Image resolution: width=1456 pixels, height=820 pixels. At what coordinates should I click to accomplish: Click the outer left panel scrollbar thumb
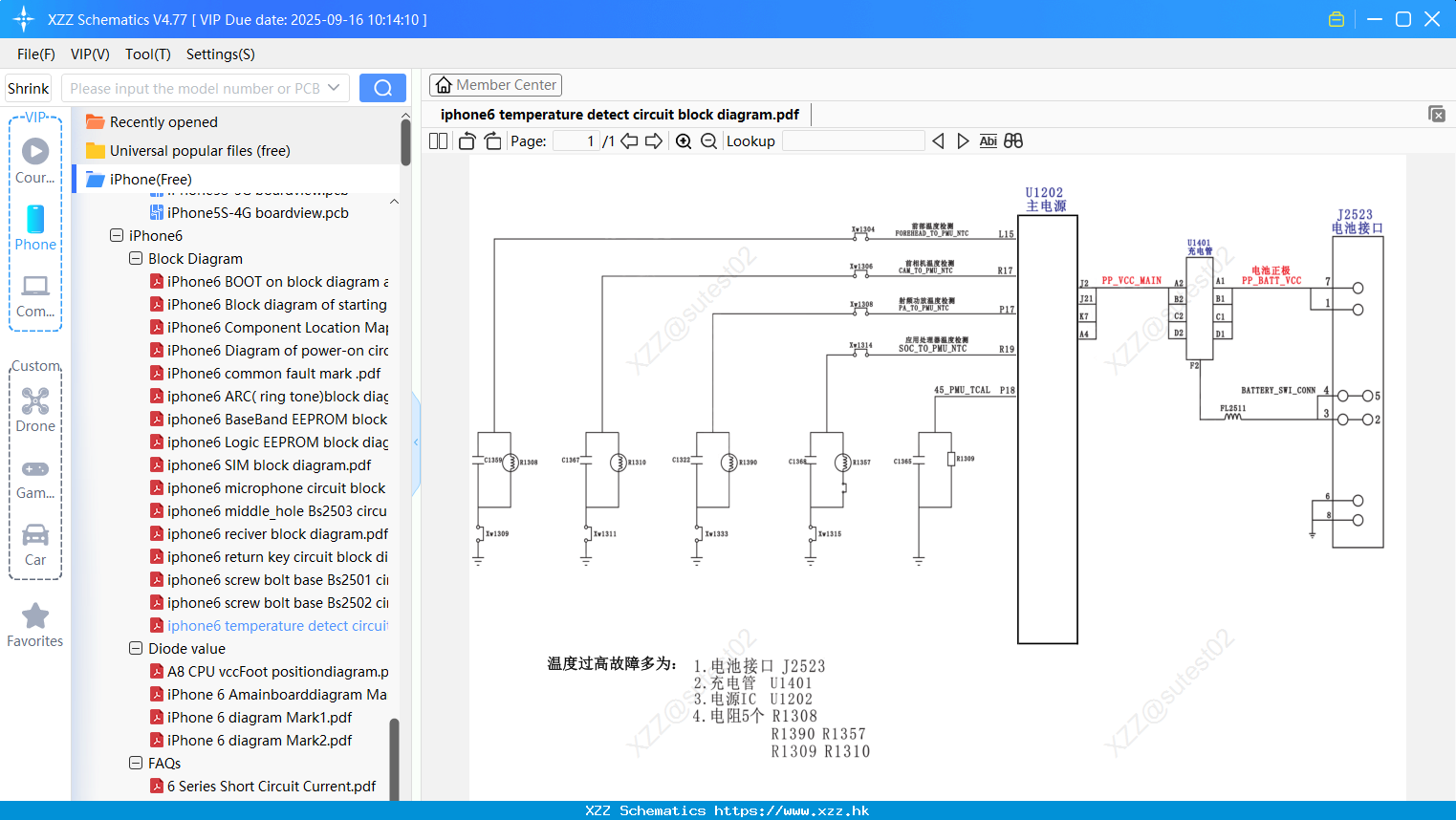tap(405, 142)
